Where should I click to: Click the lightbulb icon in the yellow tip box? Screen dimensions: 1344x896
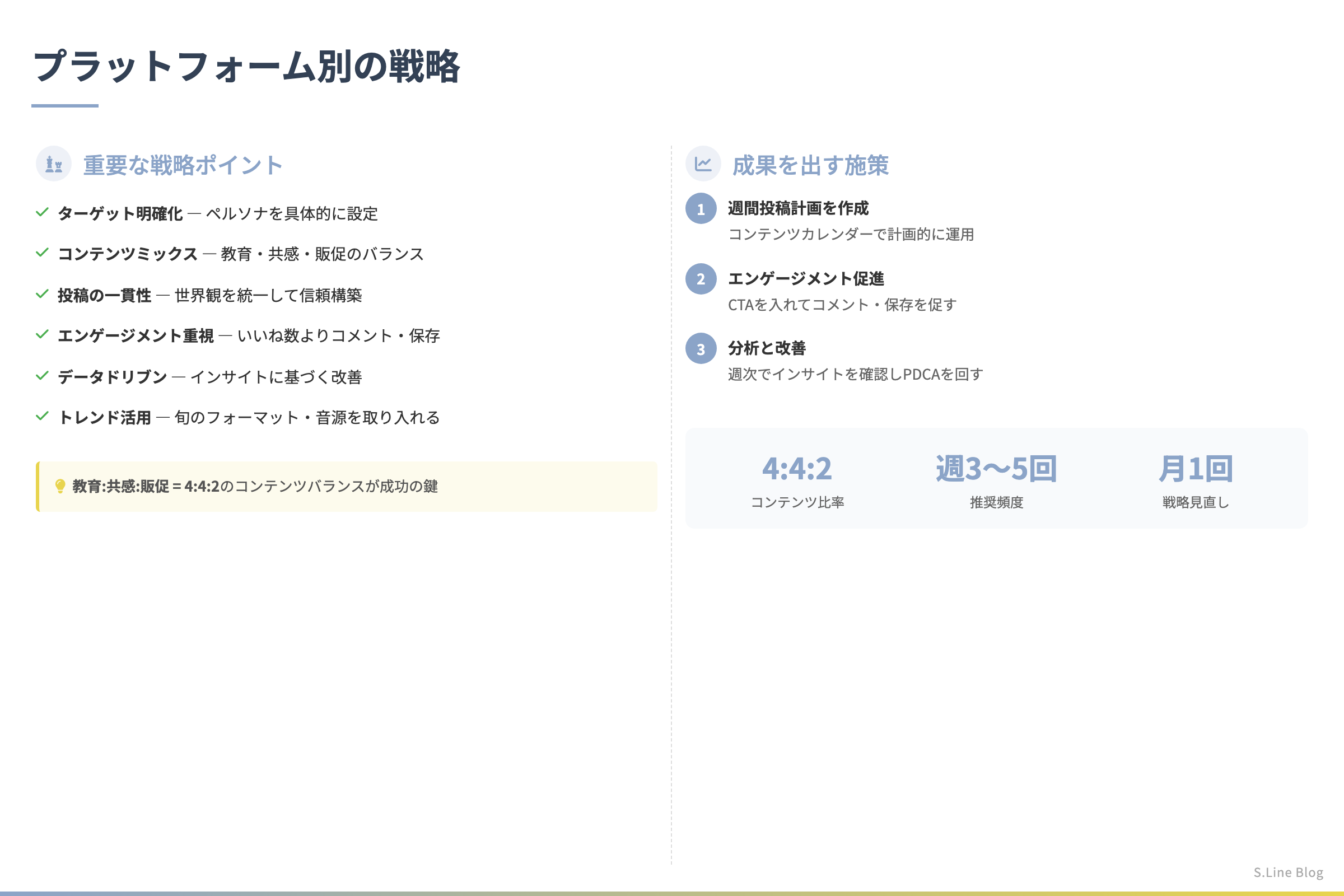coord(60,486)
